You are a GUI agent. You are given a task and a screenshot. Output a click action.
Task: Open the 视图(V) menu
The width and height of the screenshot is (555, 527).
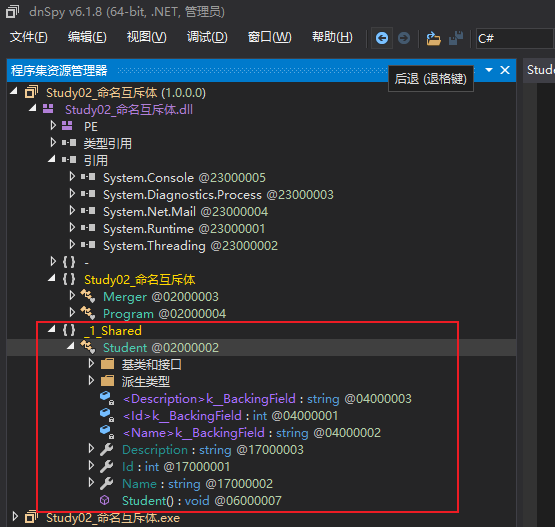pos(147,37)
